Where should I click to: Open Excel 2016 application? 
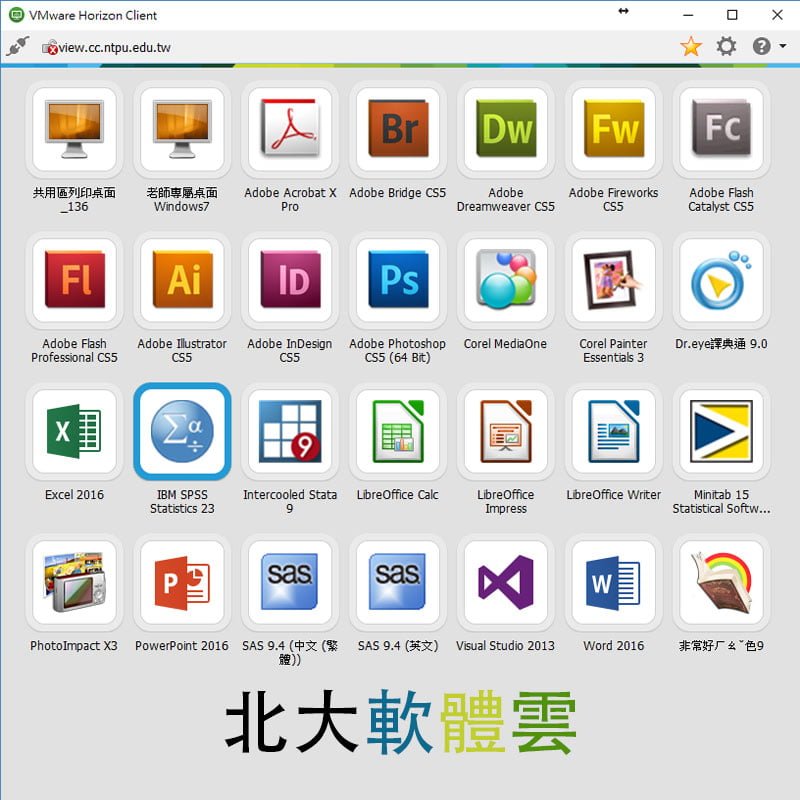point(74,432)
